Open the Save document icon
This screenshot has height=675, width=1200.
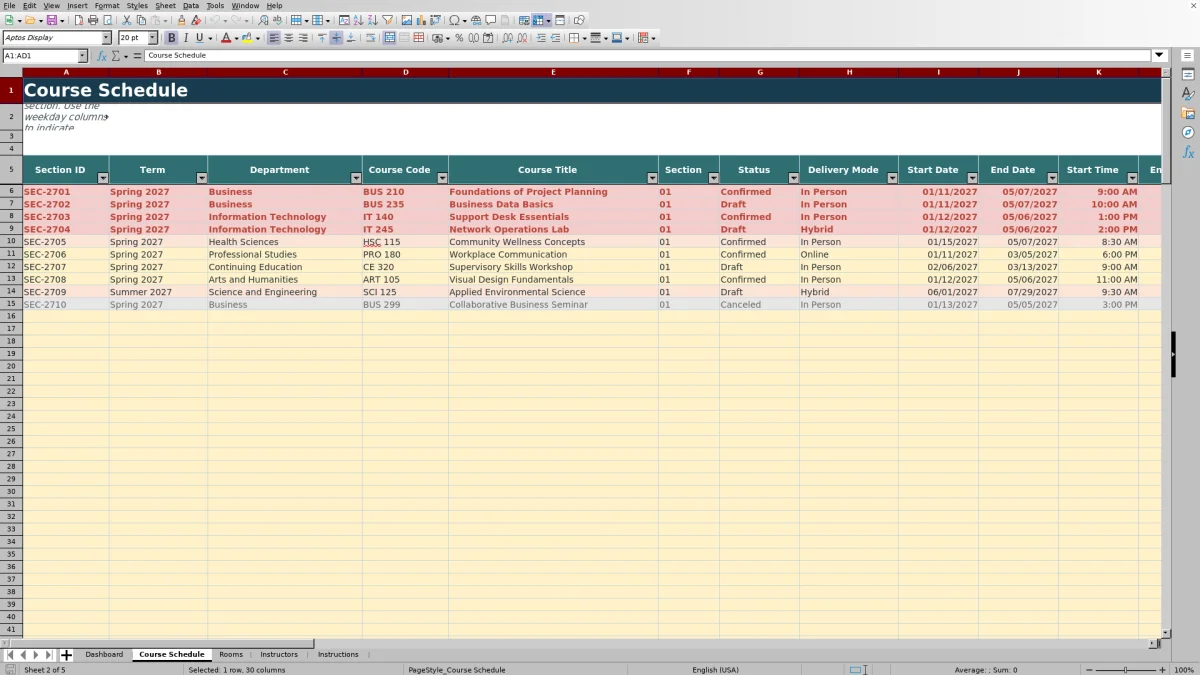coord(50,20)
